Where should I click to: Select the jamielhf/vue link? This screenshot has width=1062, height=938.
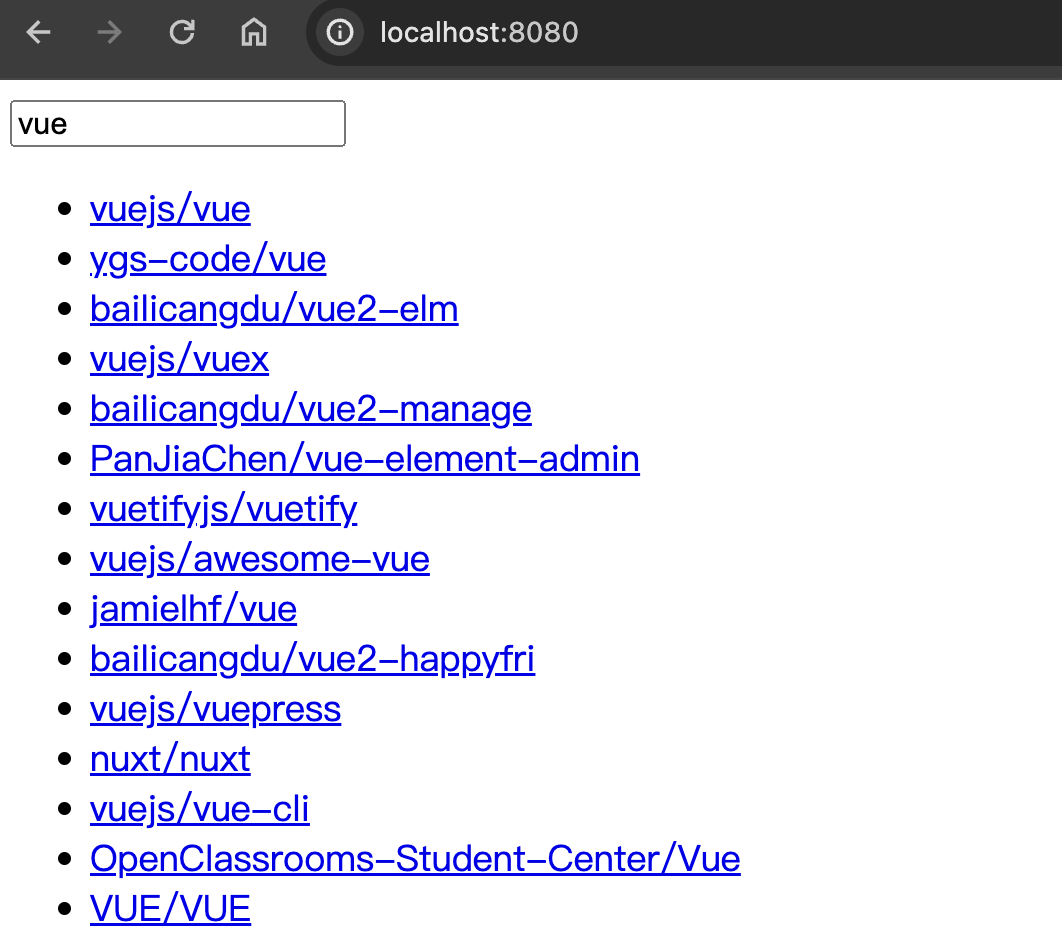click(x=194, y=608)
